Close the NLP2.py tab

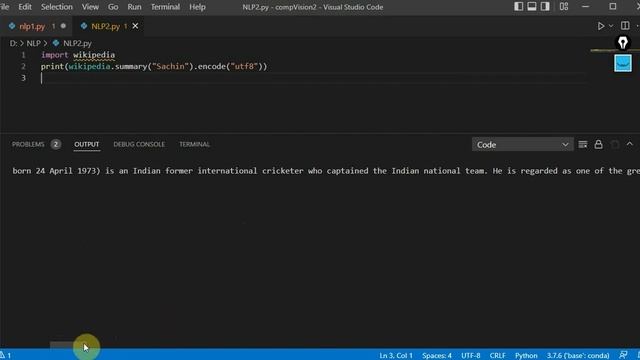[x=135, y=26]
